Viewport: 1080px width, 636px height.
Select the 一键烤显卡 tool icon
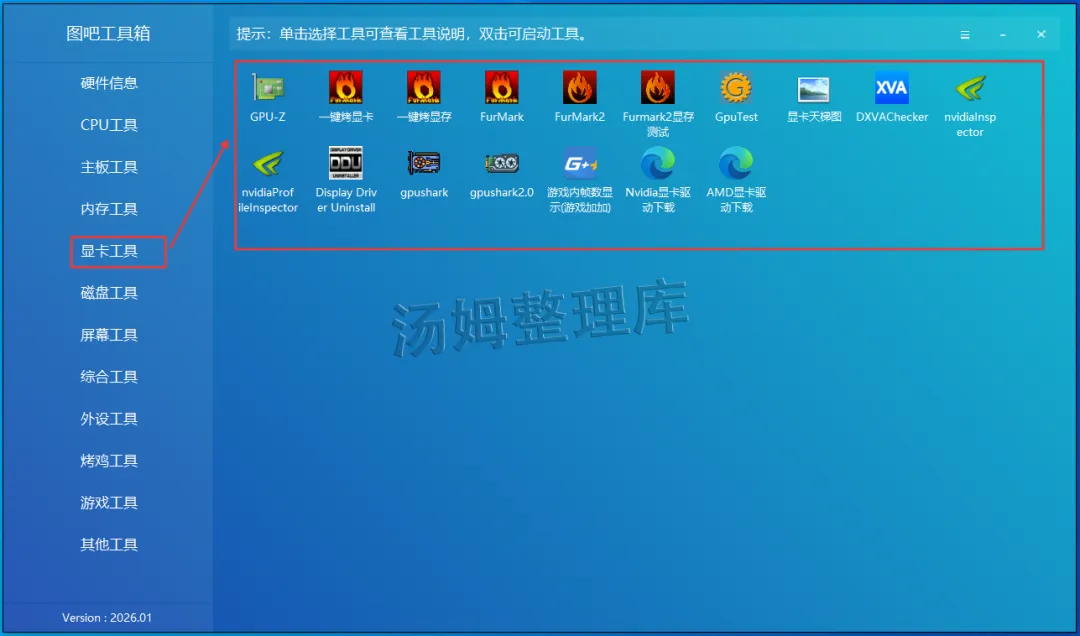(x=346, y=88)
